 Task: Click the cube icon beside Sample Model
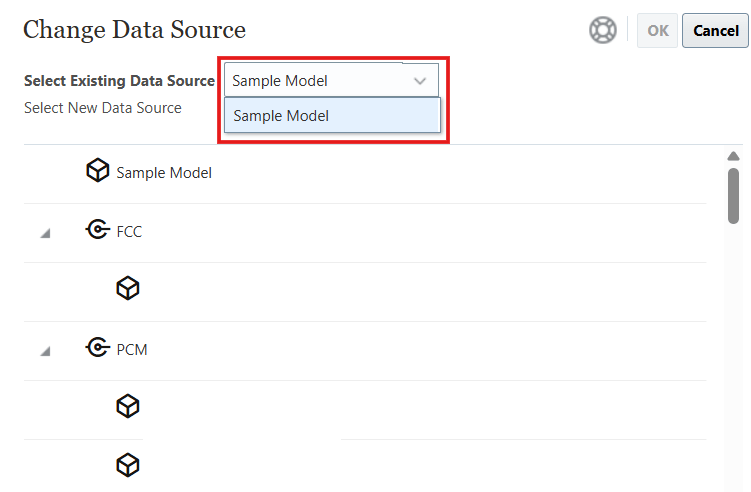pyautogui.click(x=97, y=171)
